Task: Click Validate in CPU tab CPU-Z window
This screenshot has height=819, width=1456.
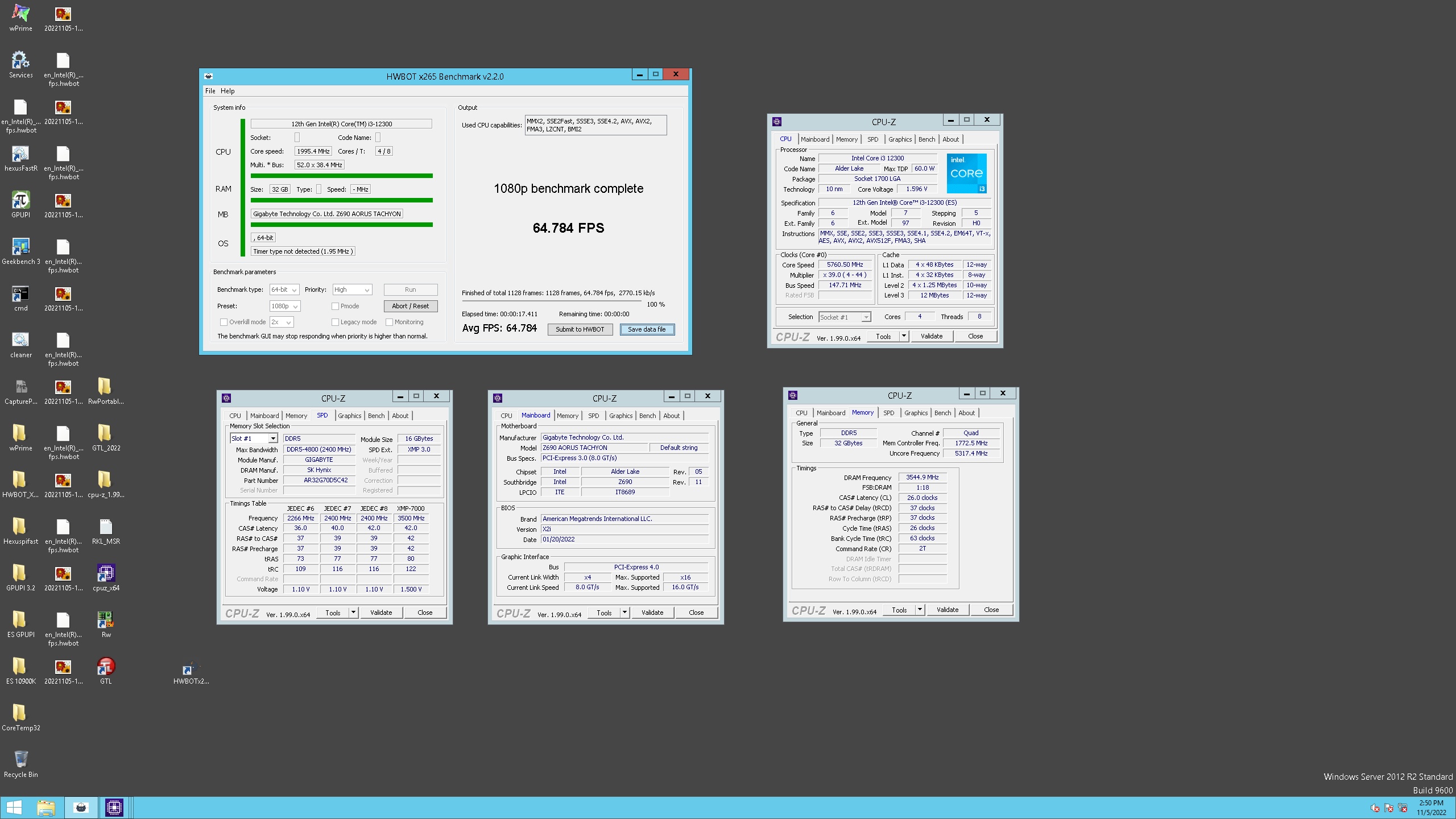Action: 932,336
